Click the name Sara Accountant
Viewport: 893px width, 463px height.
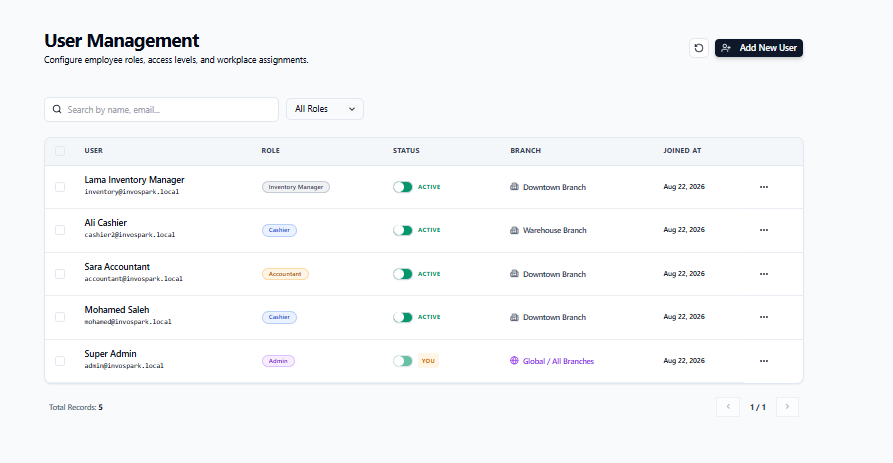pyautogui.click(x=117, y=267)
